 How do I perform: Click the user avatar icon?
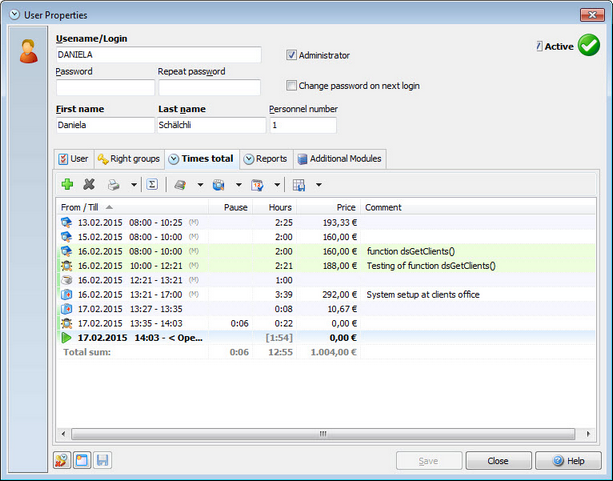point(29,51)
